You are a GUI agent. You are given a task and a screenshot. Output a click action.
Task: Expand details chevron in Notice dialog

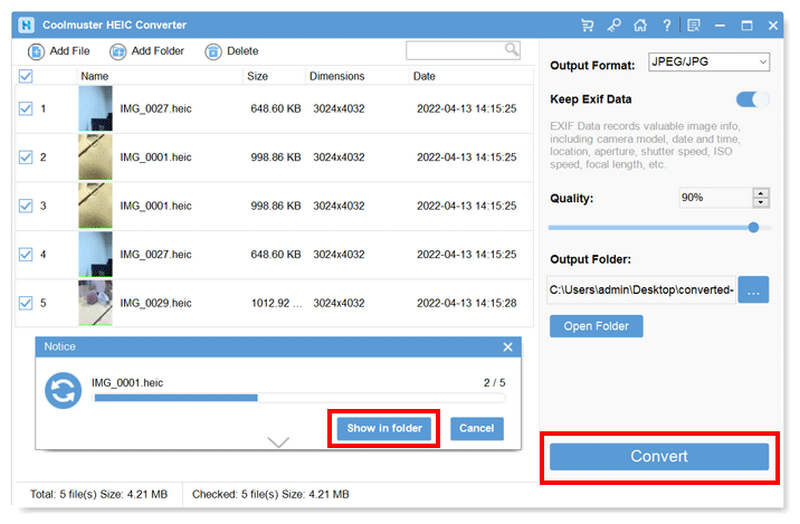click(x=278, y=442)
